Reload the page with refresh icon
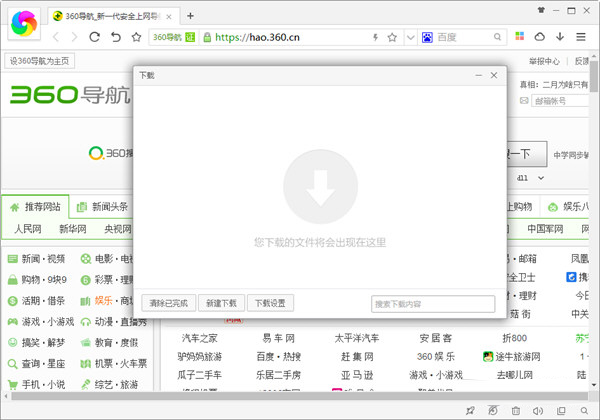The height and width of the screenshot is (420, 600). [x=95, y=37]
